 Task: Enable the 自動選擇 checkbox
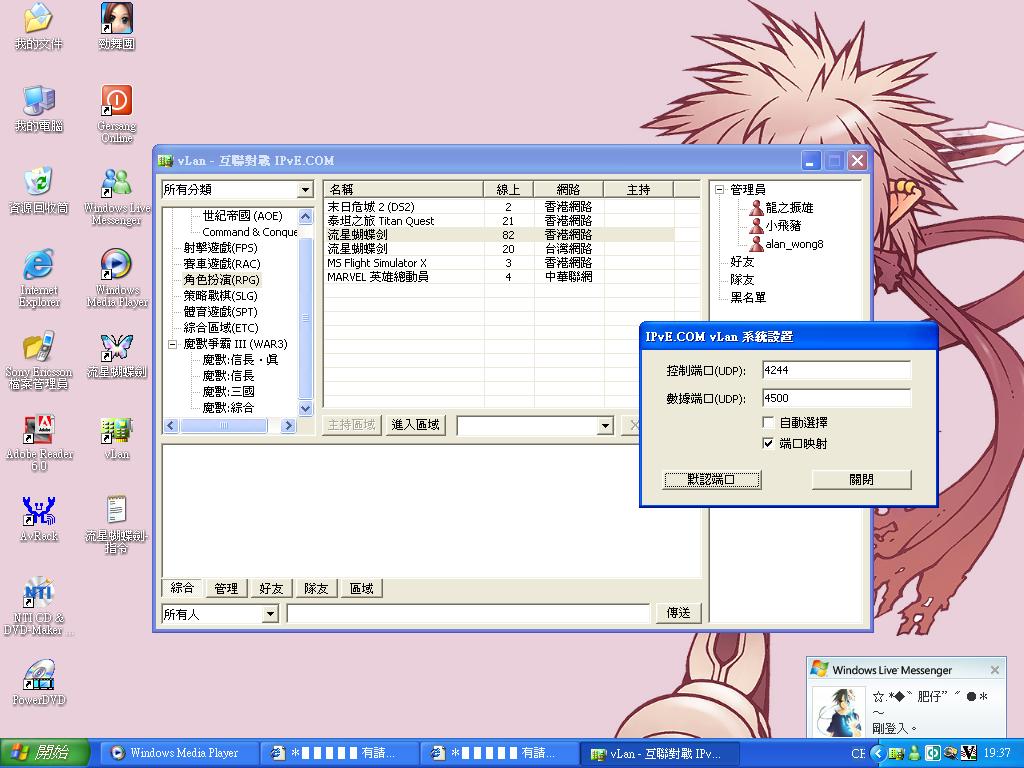[x=769, y=423]
